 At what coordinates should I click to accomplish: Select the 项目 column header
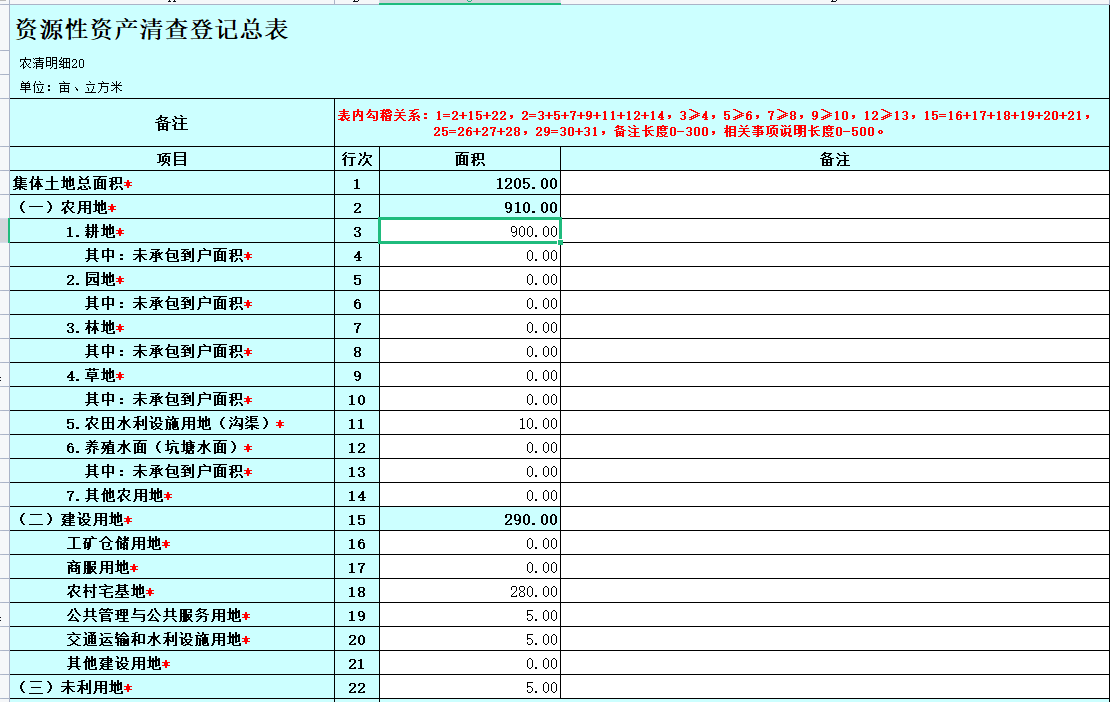172,159
